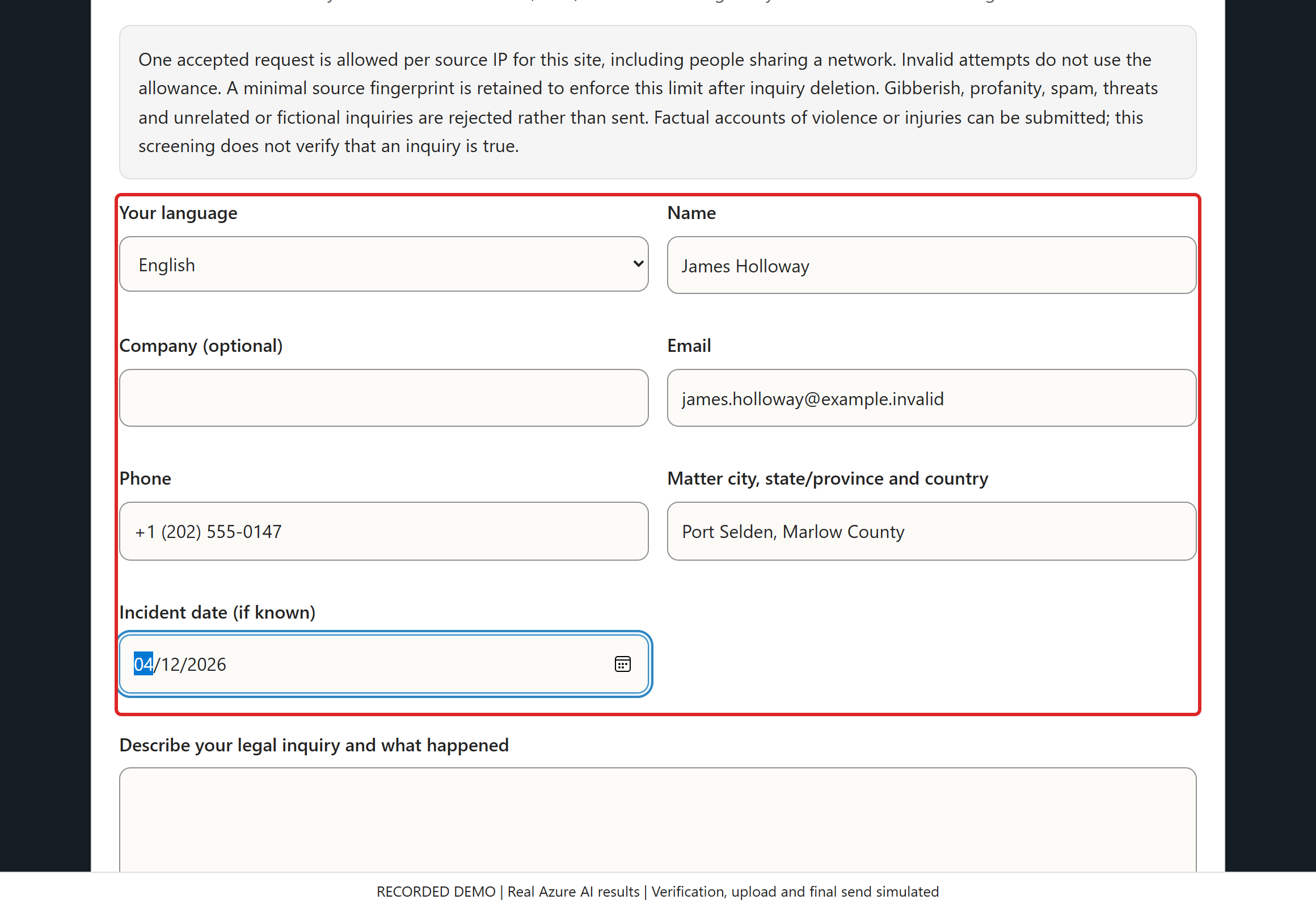The height and width of the screenshot is (908, 1316).
Task: Click the 'Your language' label
Action: (179, 213)
